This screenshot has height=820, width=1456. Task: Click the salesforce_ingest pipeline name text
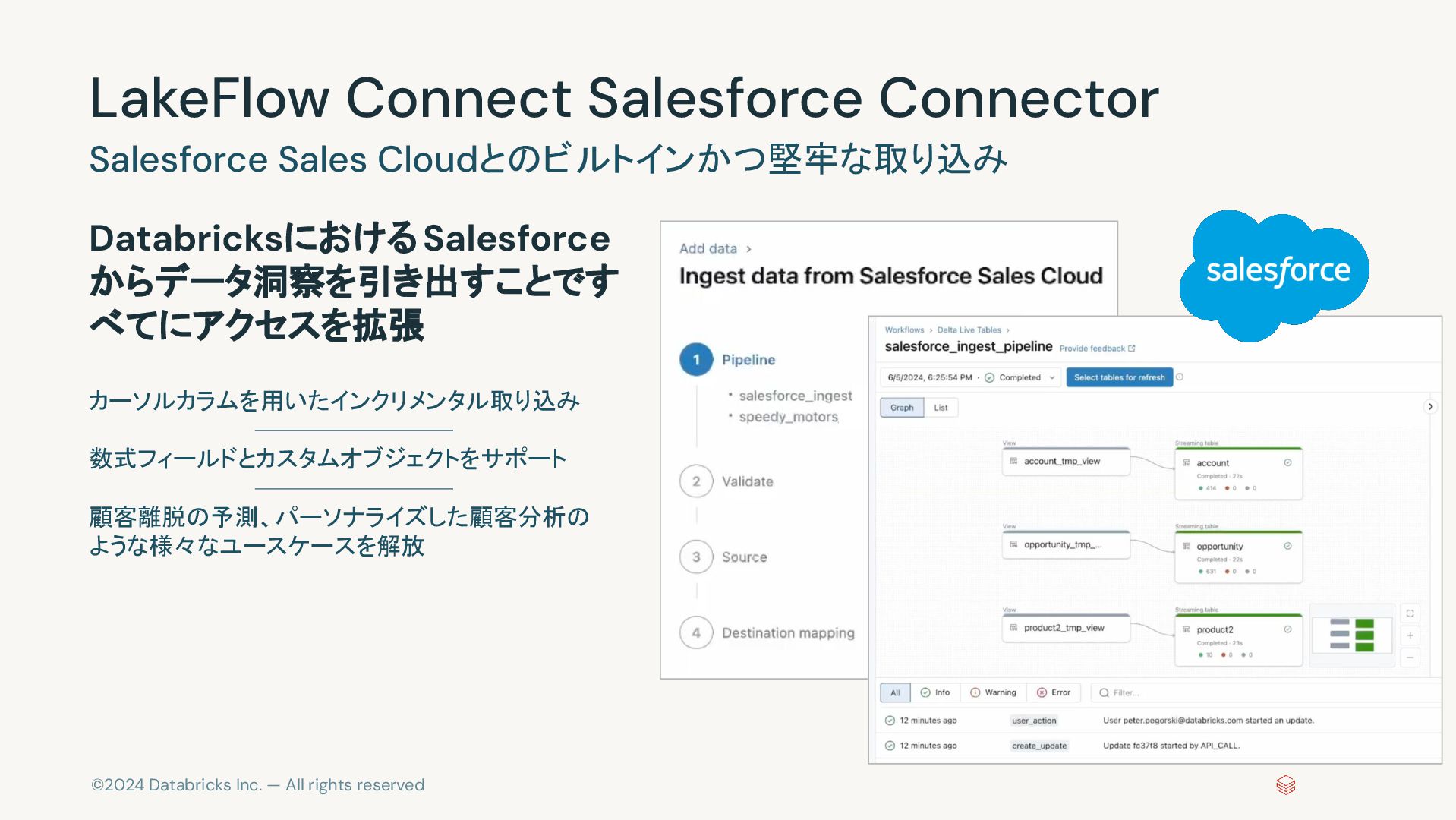tap(796, 396)
